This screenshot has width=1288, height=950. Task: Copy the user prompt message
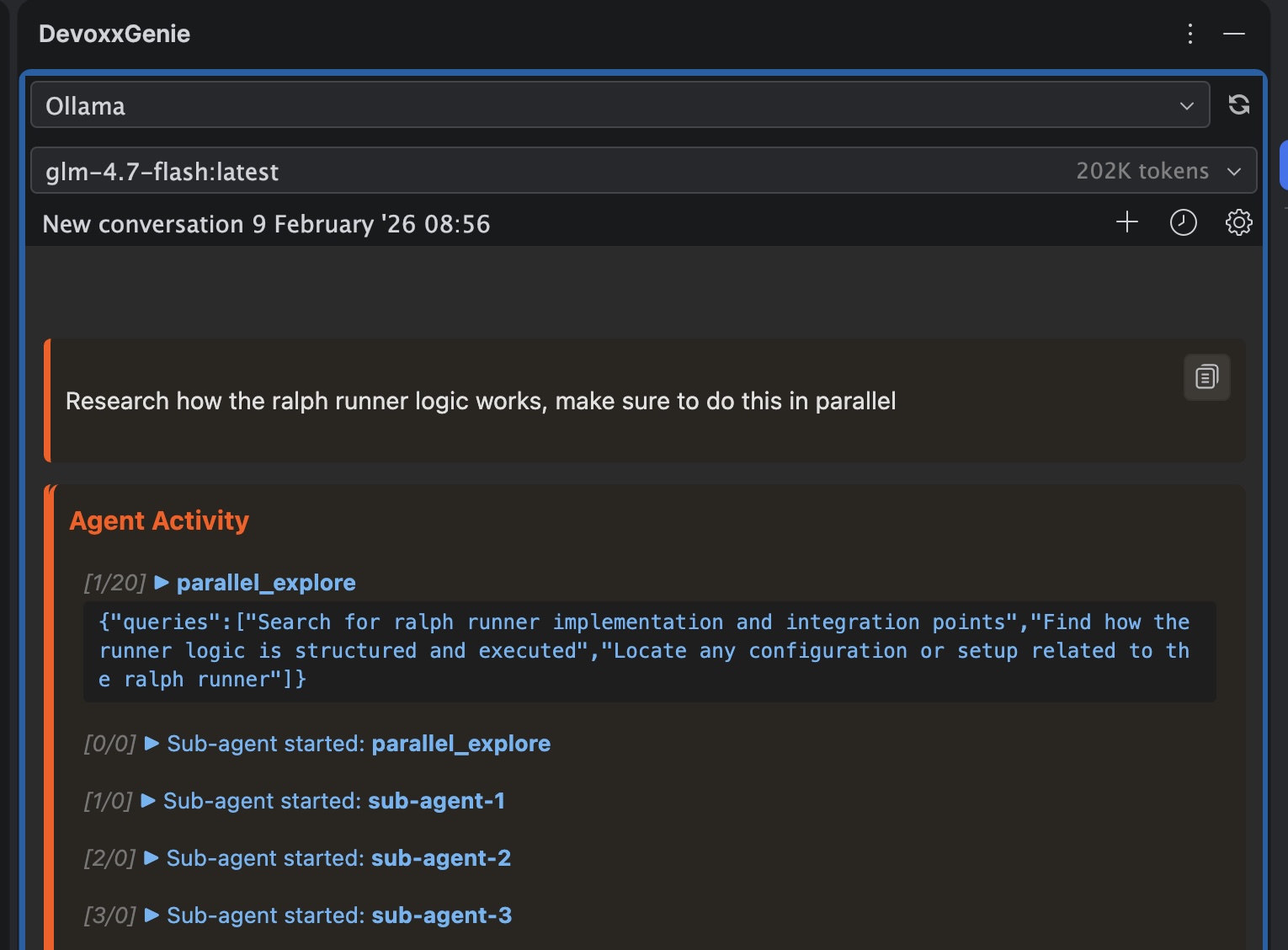pos(1207,376)
